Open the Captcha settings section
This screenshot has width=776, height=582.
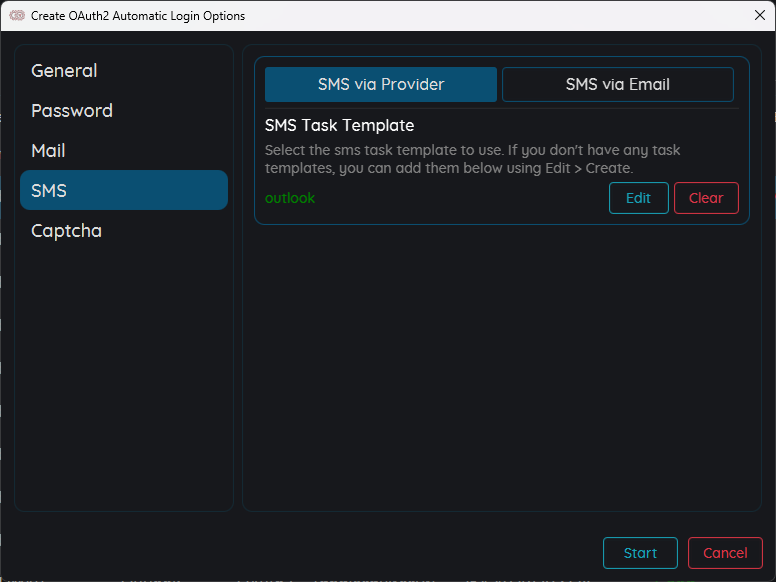point(66,231)
